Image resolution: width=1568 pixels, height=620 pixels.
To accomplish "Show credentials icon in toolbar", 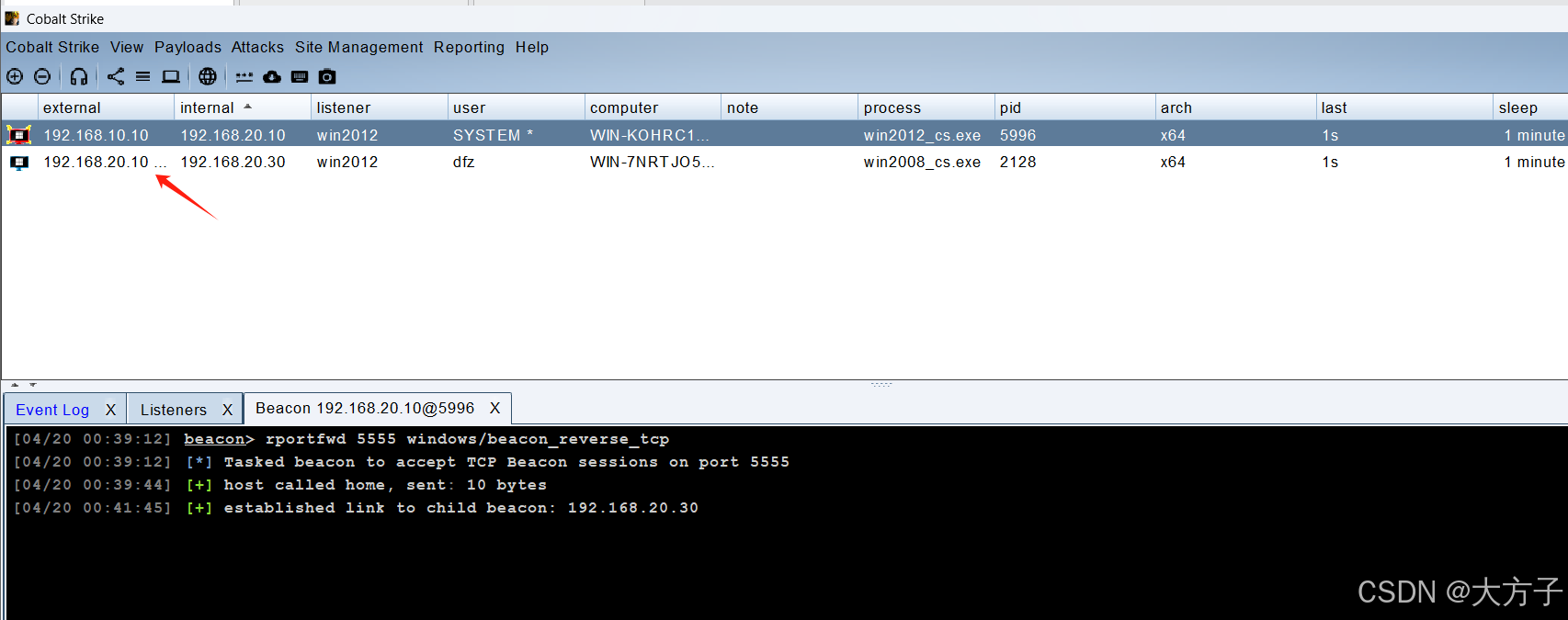I will (244, 77).
